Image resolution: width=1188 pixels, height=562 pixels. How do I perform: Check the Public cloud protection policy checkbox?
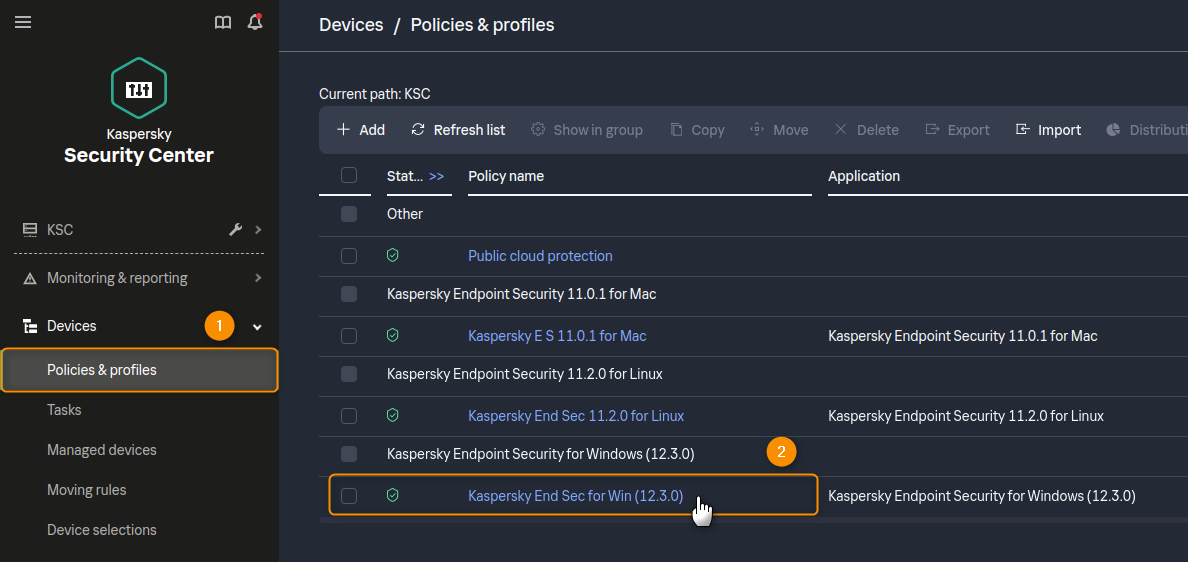pos(349,256)
